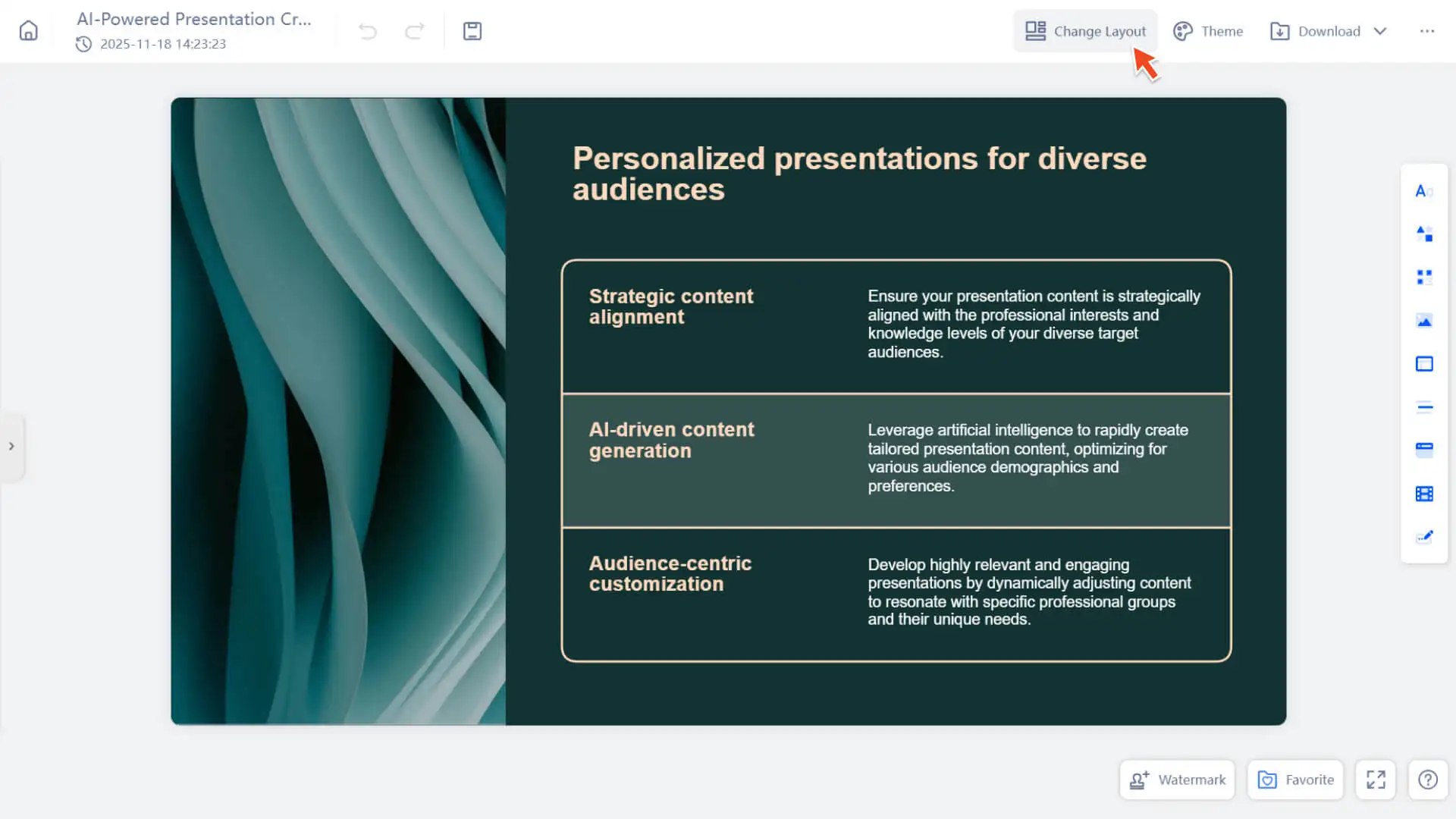This screenshot has height=819, width=1456.
Task: Expand the left slide panel chevron
Action: pyautogui.click(x=11, y=446)
